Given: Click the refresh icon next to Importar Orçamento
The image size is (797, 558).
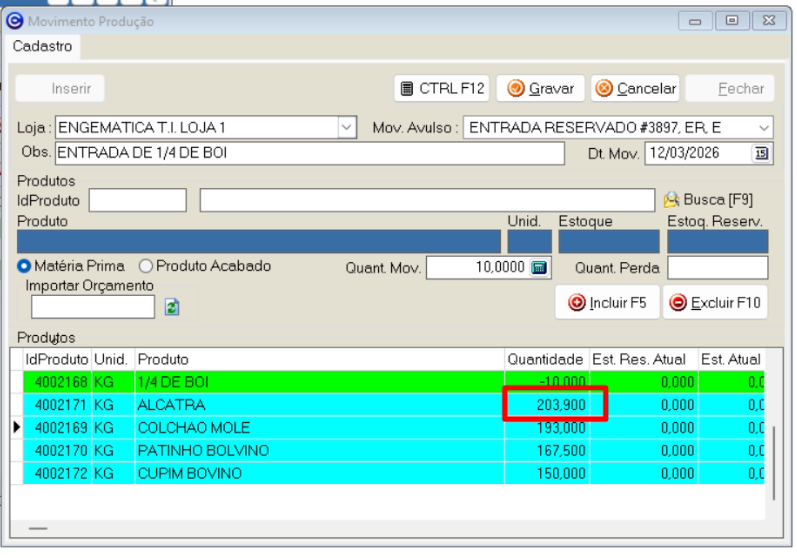Looking at the screenshot, I should click(x=171, y=308).
